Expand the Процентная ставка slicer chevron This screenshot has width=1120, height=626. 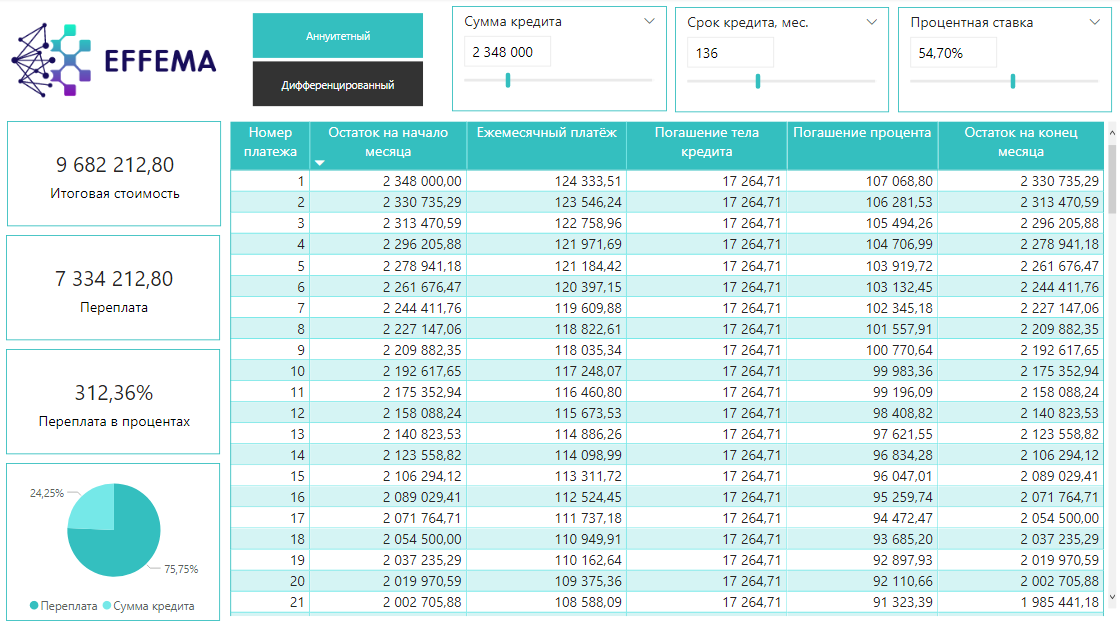(1094, 22)
